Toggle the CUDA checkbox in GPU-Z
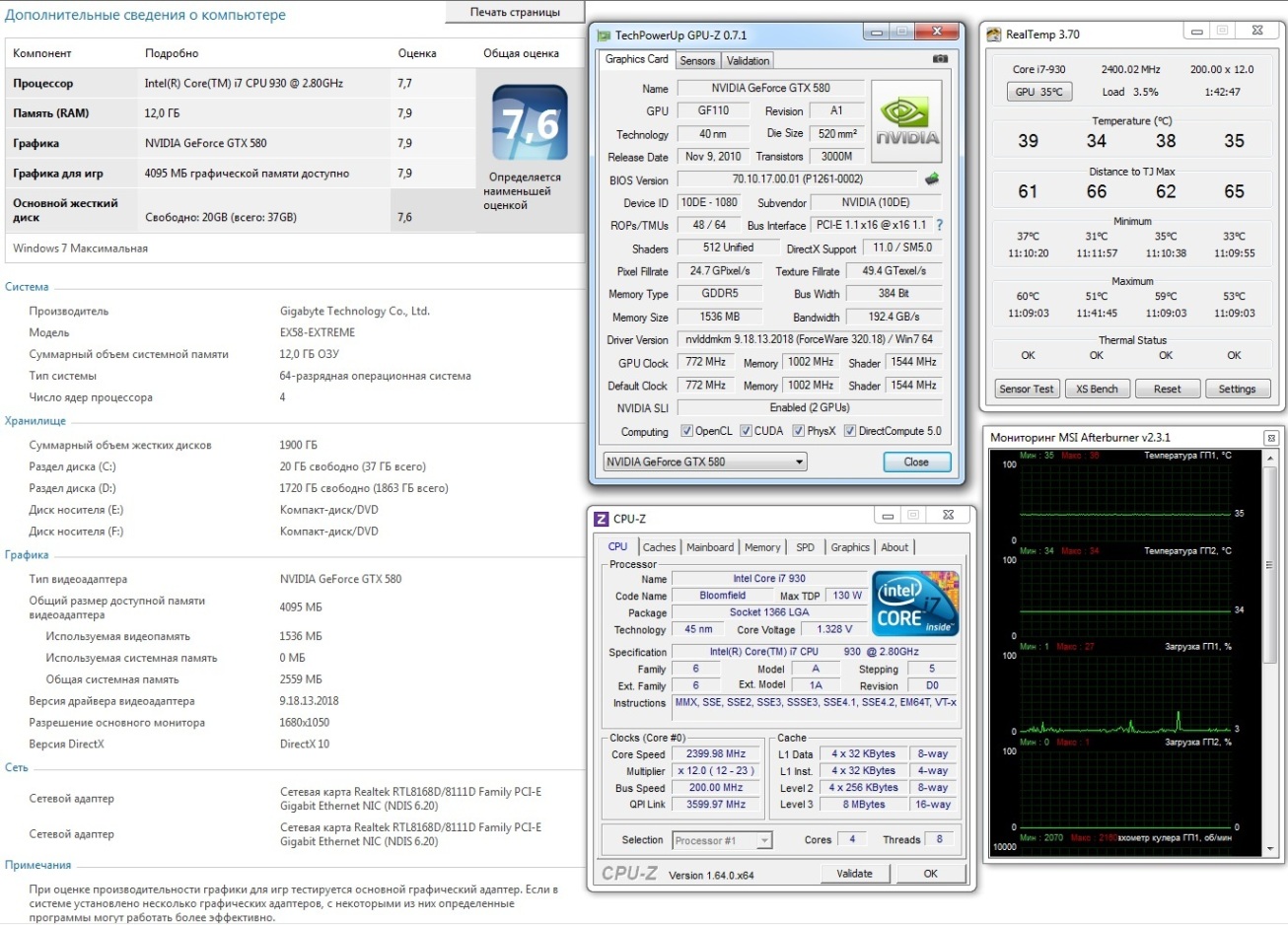The image size is (1288, 925). point(747,431)
